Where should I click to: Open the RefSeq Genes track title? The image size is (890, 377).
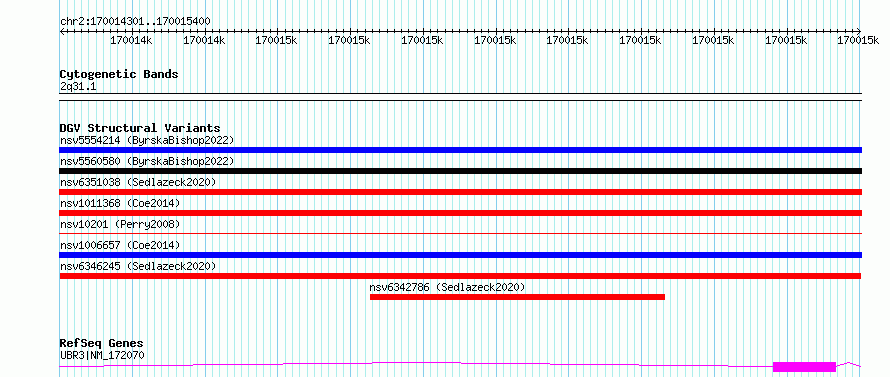click(x=102, y=344)
